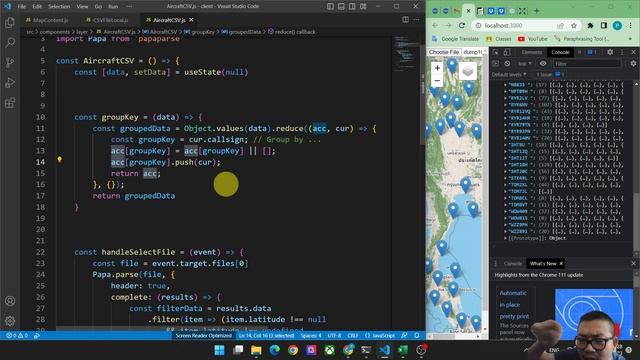Open the map layers control
The width and height of the screenshot is (640, 360).
click(468, 71)
